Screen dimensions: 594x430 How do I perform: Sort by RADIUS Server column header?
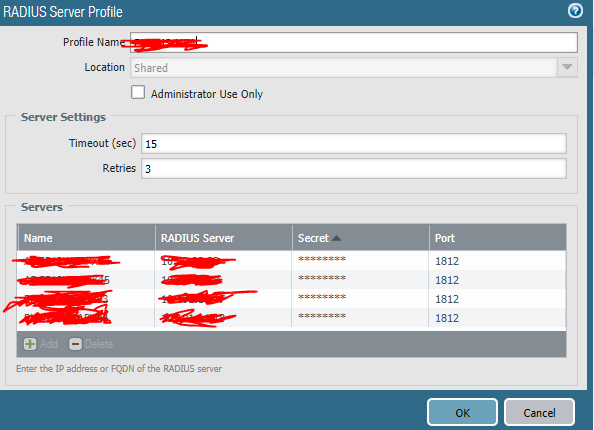224,238
